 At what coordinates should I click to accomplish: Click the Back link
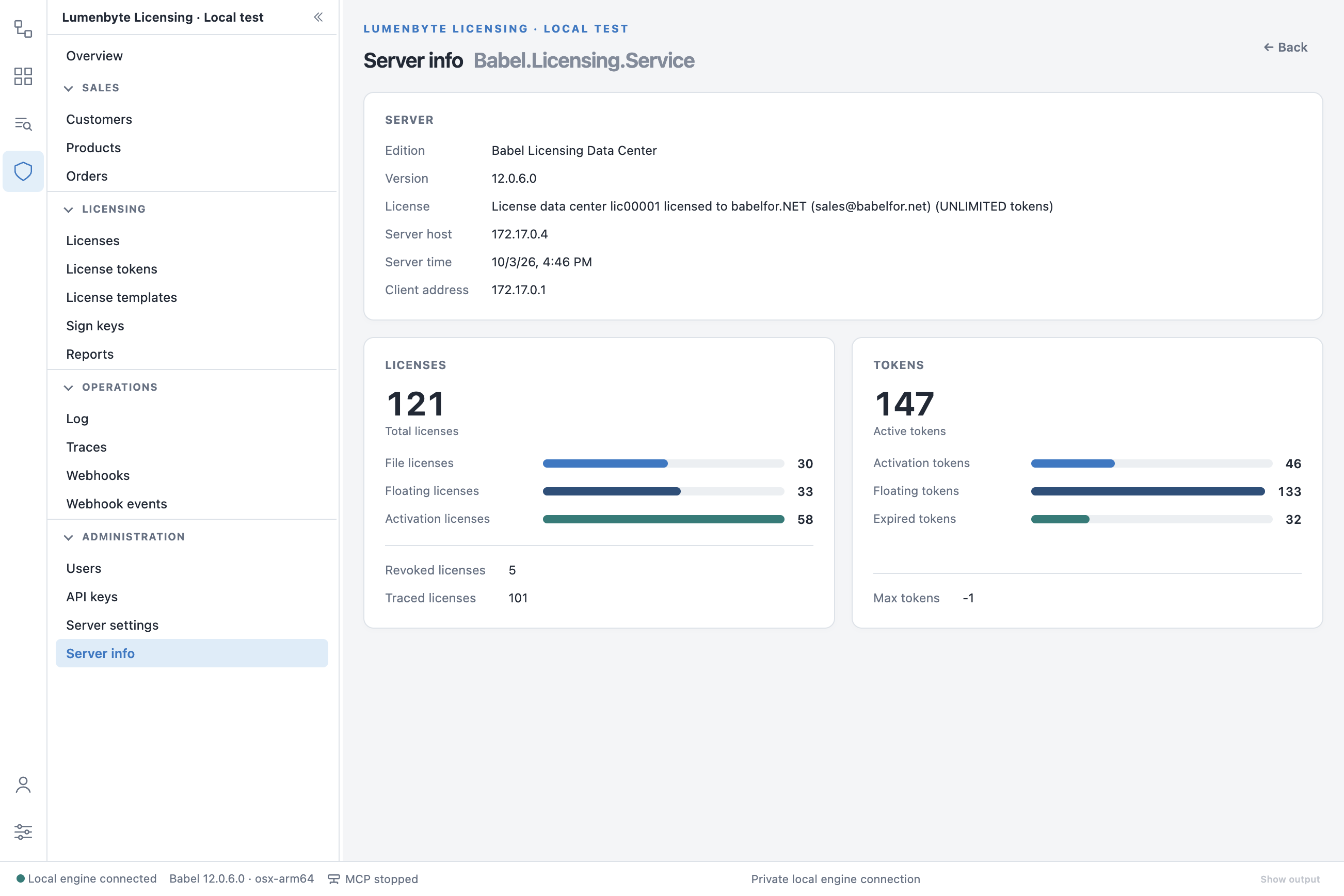(x=1285, y=47)
